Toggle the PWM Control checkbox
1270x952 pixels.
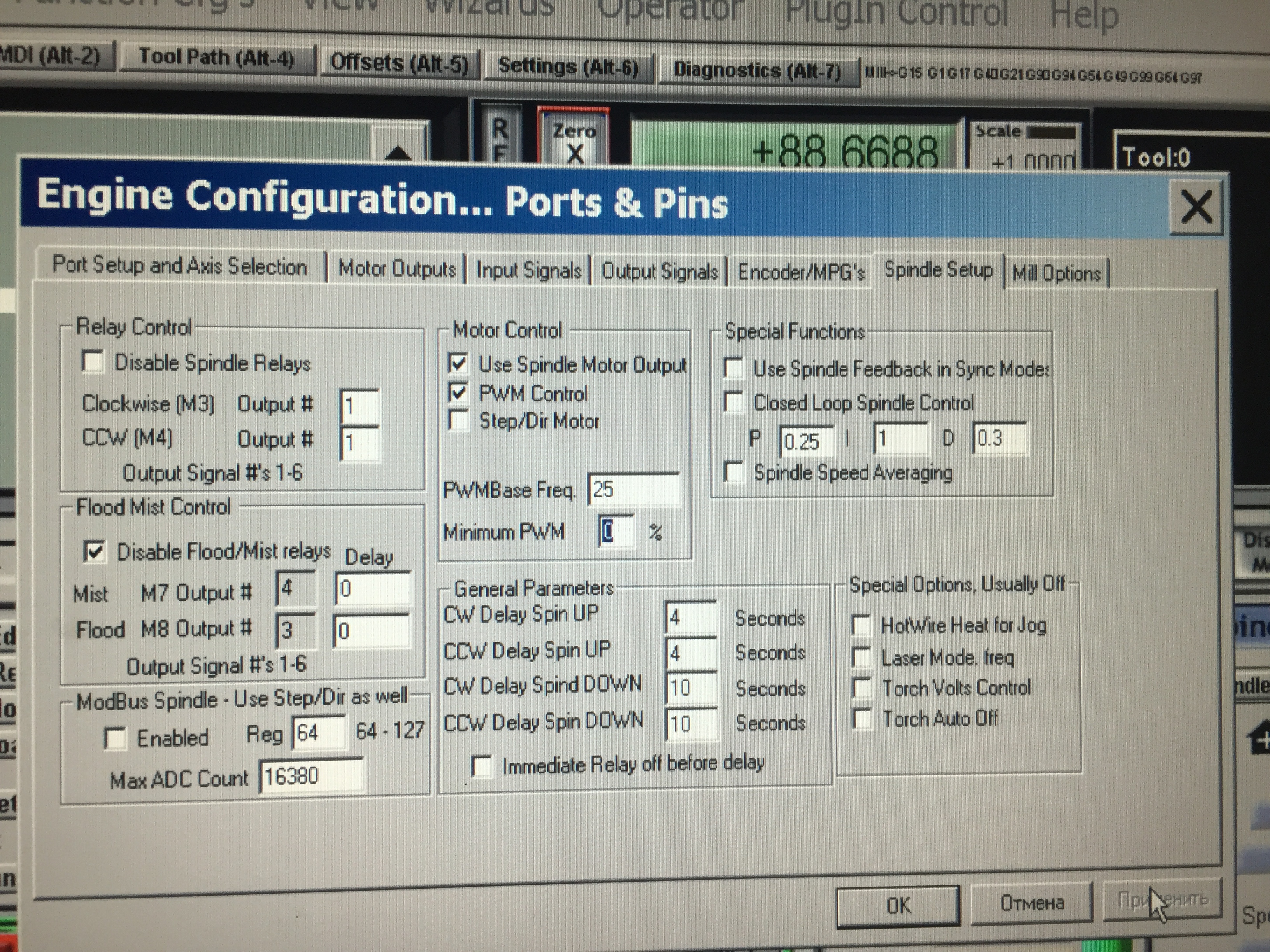point(458,393)
